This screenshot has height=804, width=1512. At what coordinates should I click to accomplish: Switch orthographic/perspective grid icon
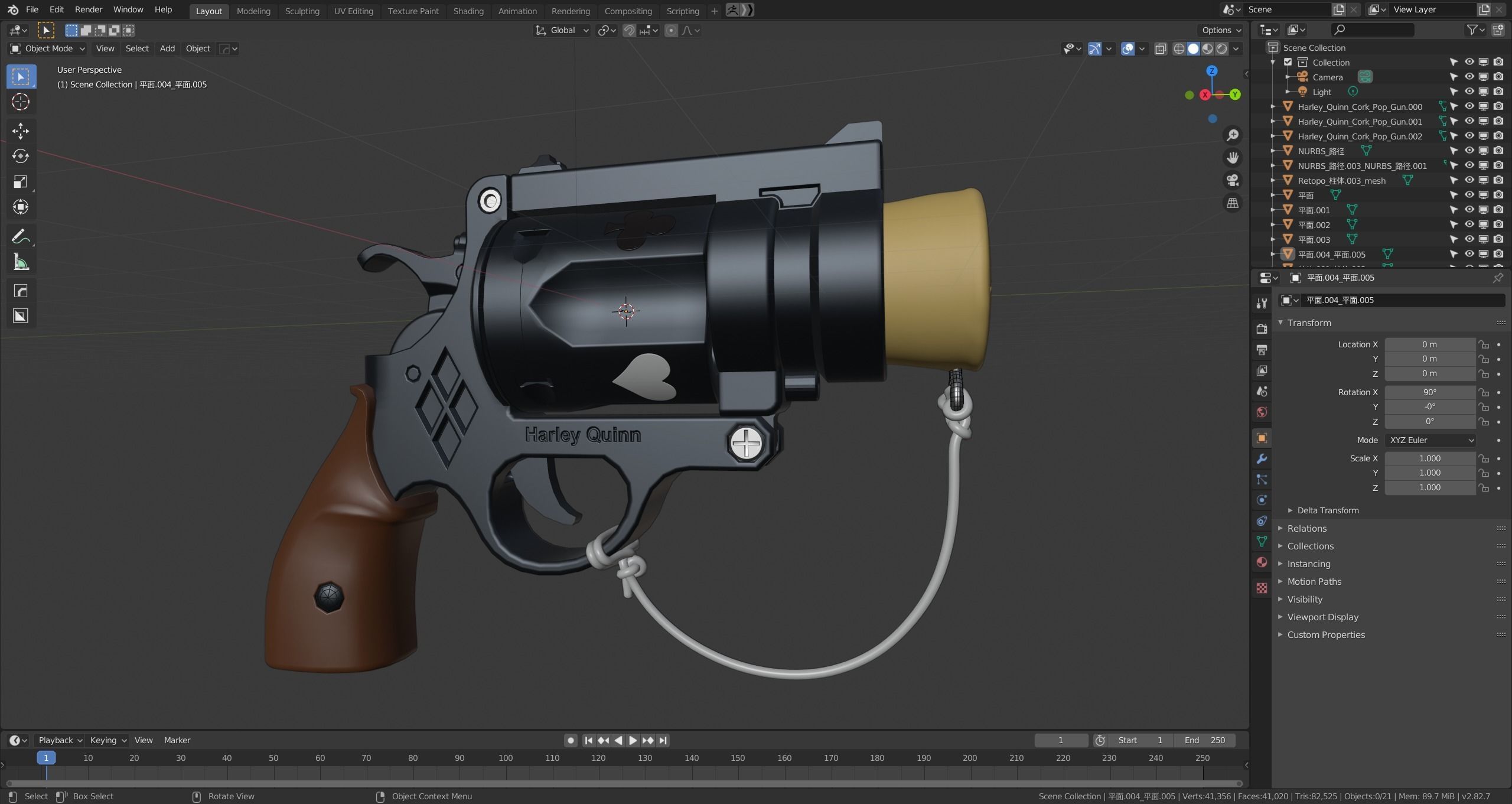tap(1232, 203)
